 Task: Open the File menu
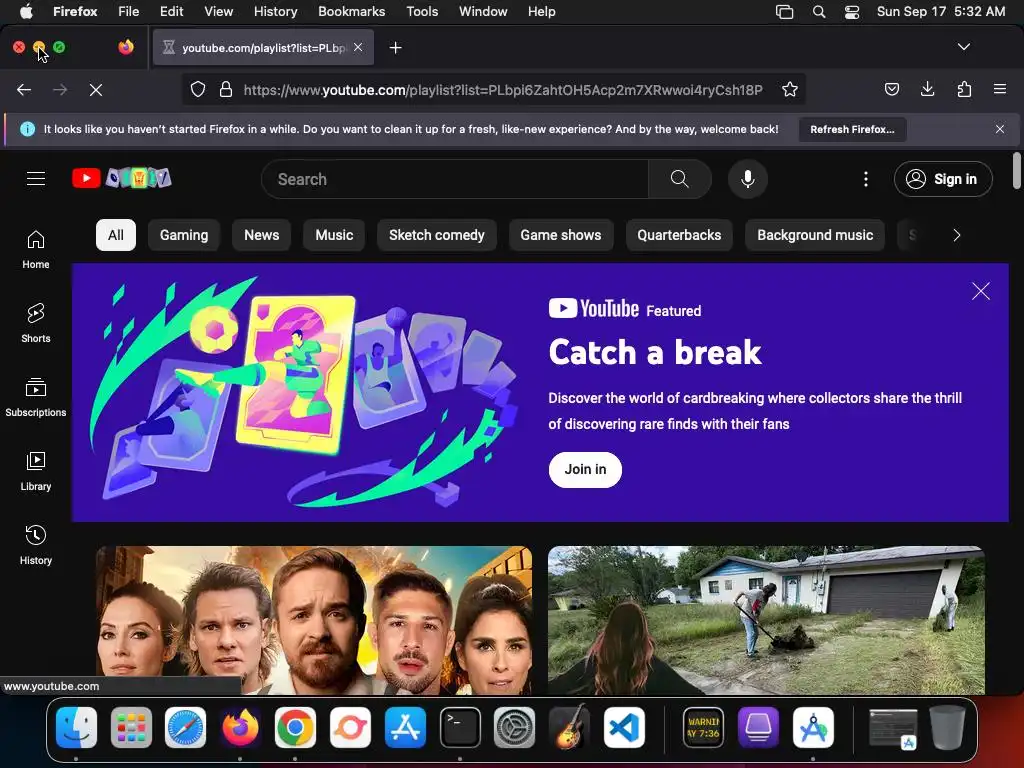click(129, 12)
